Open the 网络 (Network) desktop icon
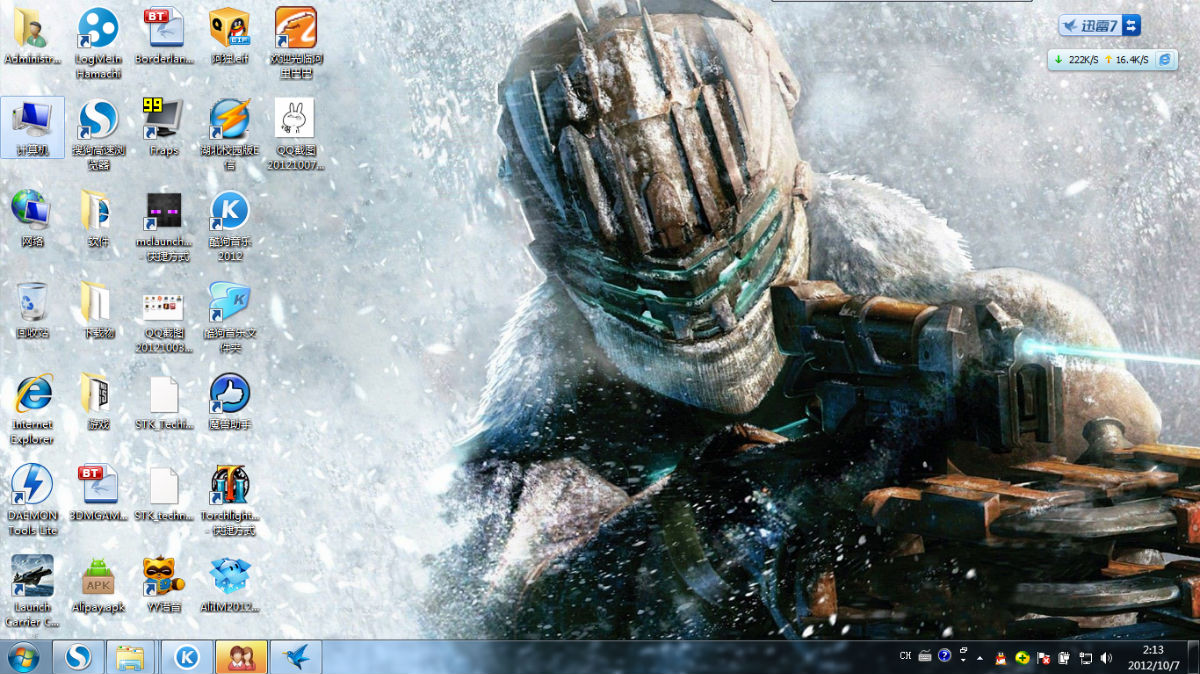 click(32, 218)
